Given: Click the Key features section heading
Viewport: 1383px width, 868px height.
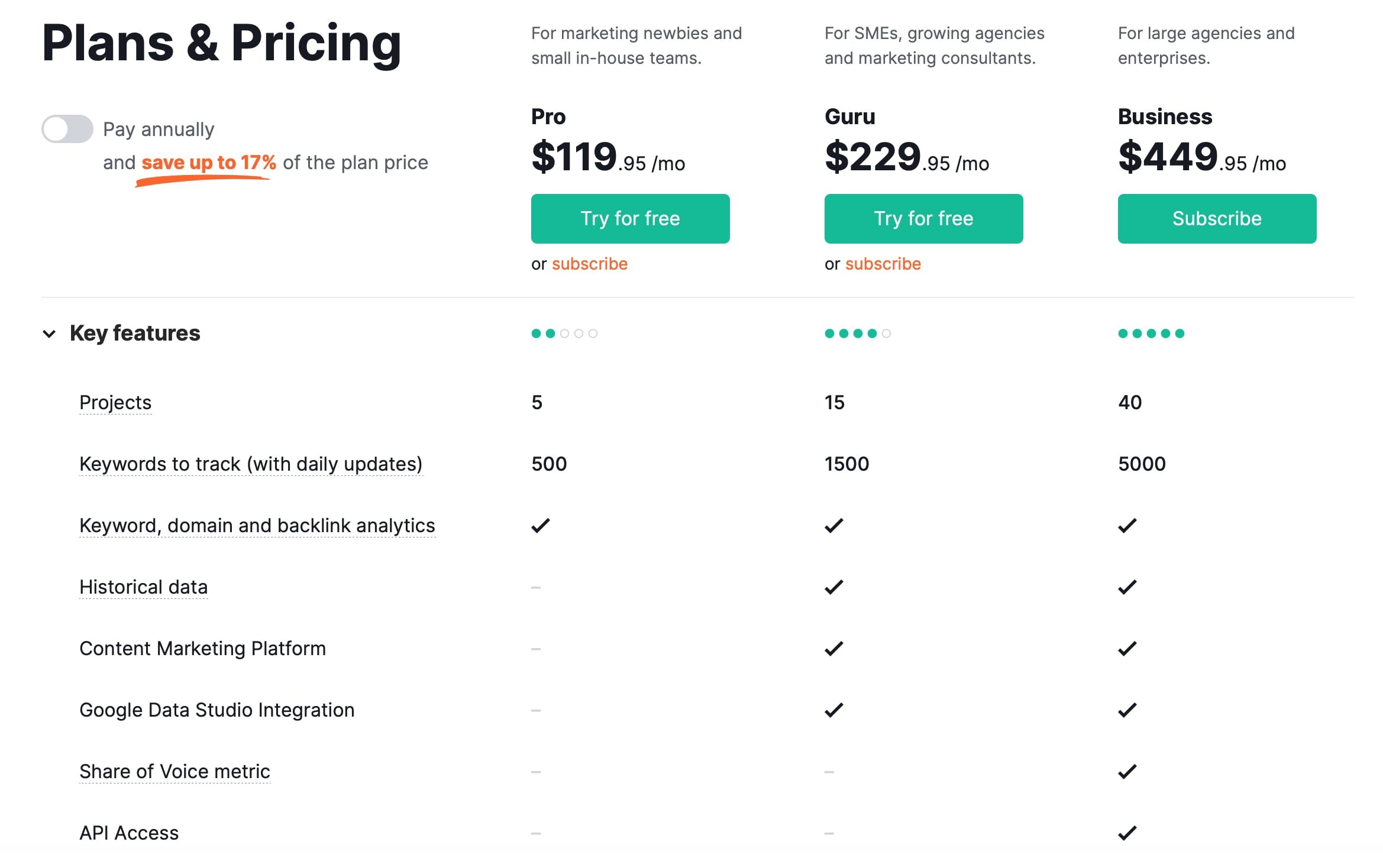Looking at the screenshot, I should (135, 333).
